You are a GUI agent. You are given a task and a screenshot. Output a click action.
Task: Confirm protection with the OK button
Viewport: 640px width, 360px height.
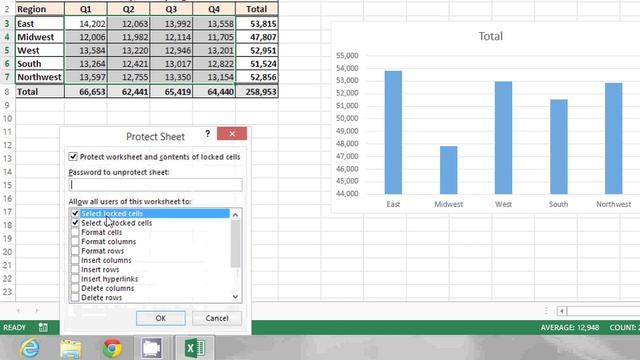pos(161,318)
